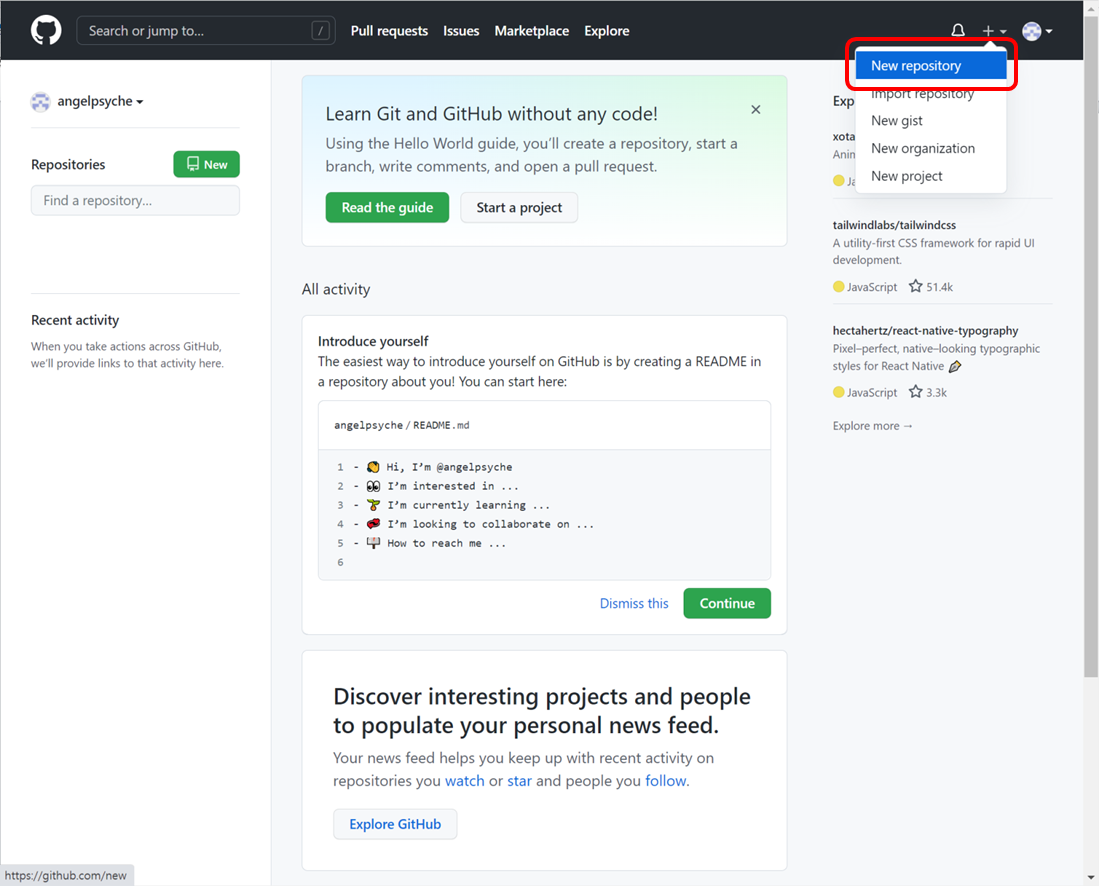Open Explore in top navigation
Screen dimensions: 1099x886
607,31
